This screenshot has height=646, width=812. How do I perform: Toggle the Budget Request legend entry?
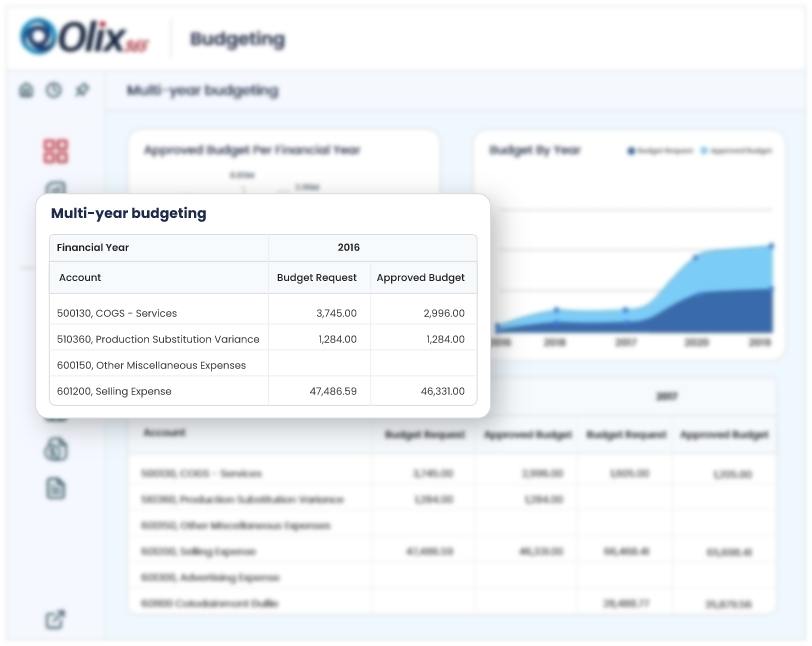[660, 151]
